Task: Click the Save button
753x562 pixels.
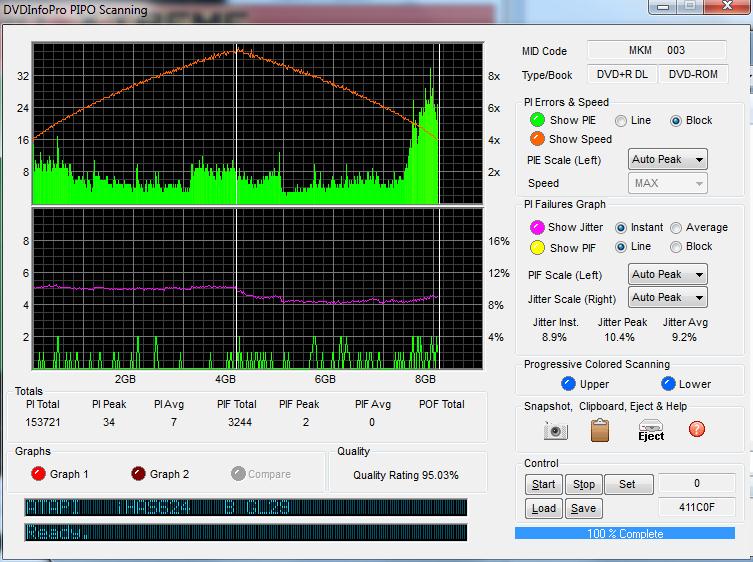Action: [583, 508]
